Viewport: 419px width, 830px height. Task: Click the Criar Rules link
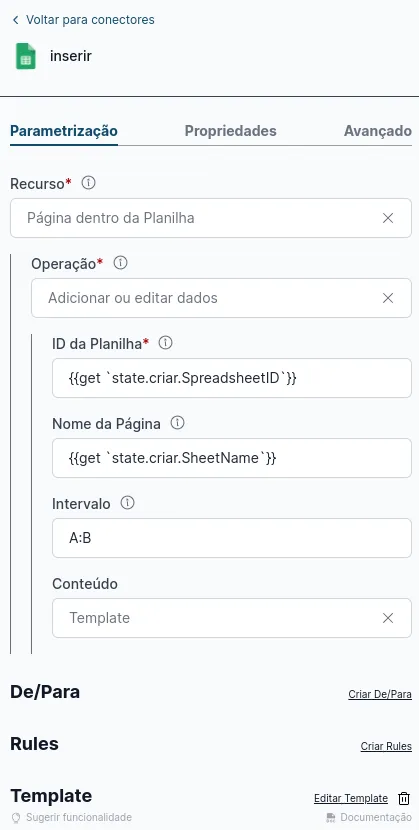point(386,746)
